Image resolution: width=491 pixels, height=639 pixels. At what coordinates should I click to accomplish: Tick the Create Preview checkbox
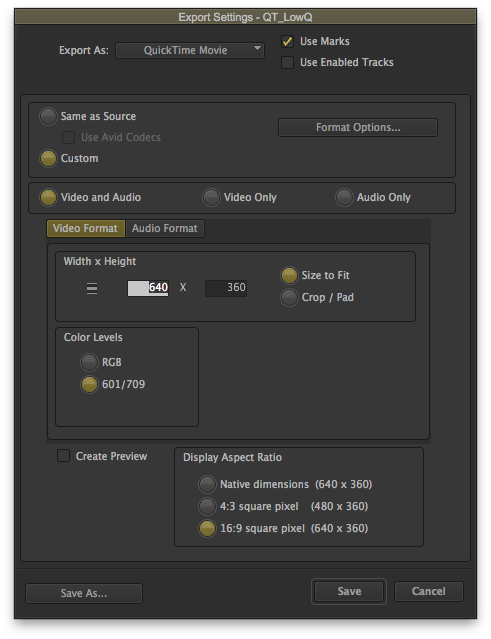coord(64,456)
